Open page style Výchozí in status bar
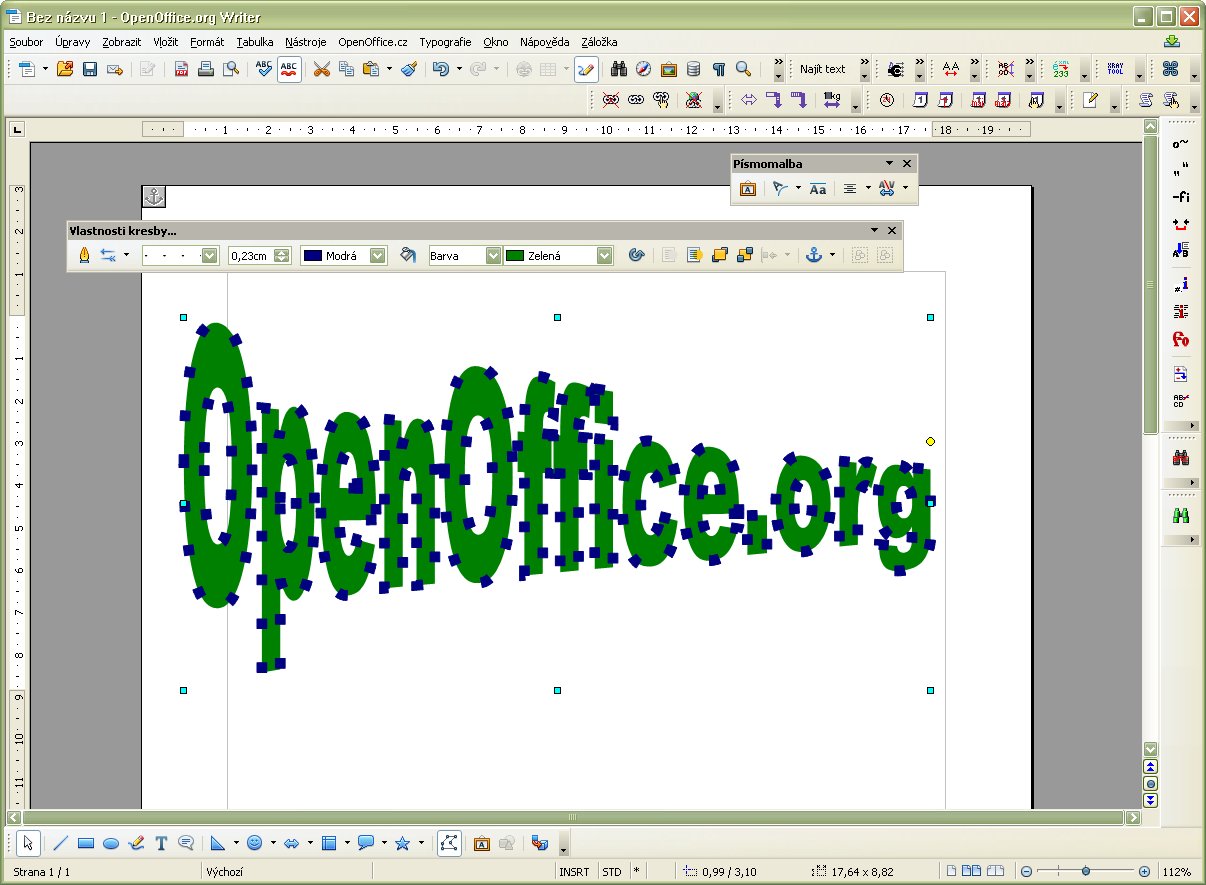1206x885 pixels. (x=226, y=872)
